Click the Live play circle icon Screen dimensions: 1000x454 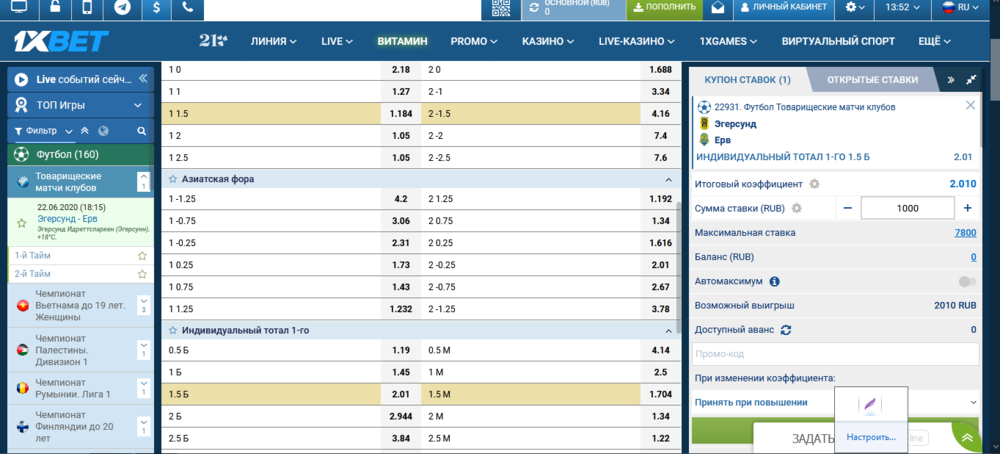point(22,80)
